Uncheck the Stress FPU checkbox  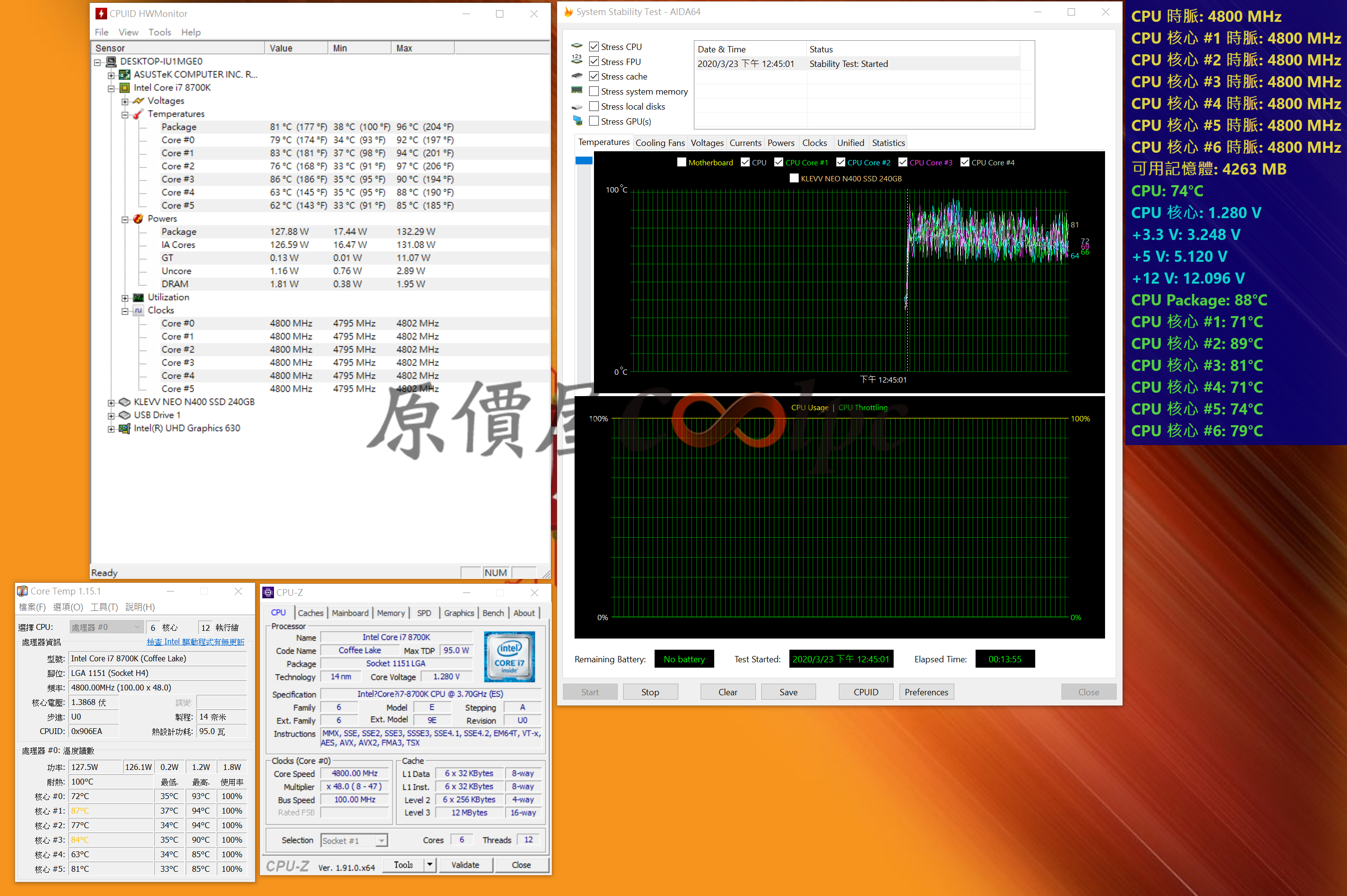(594, 61)
